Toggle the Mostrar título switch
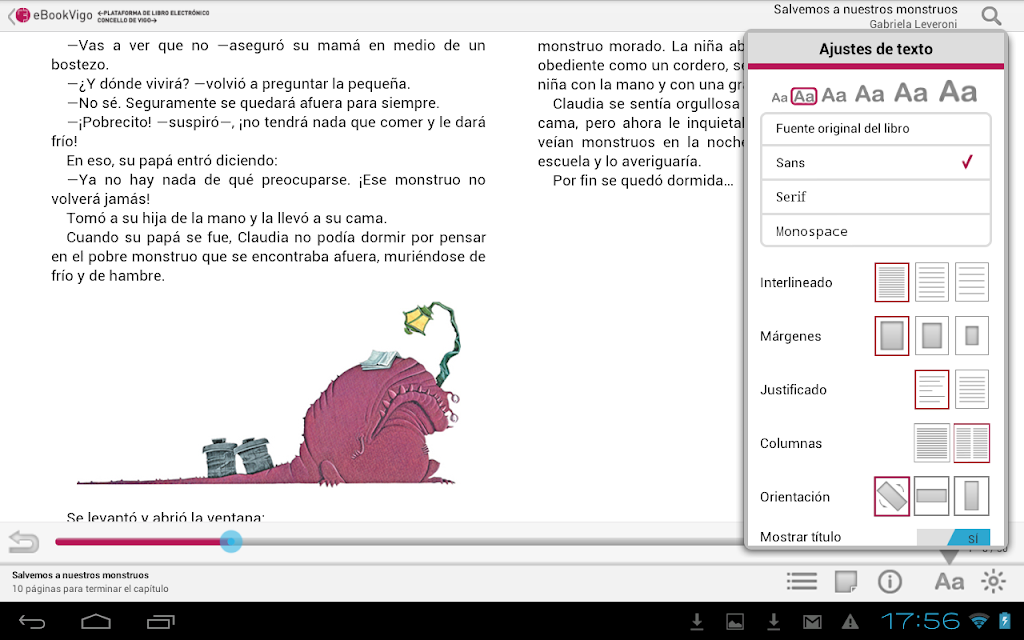The height and width of the screenshot is (640, 1024). click(x=953, y=537)
